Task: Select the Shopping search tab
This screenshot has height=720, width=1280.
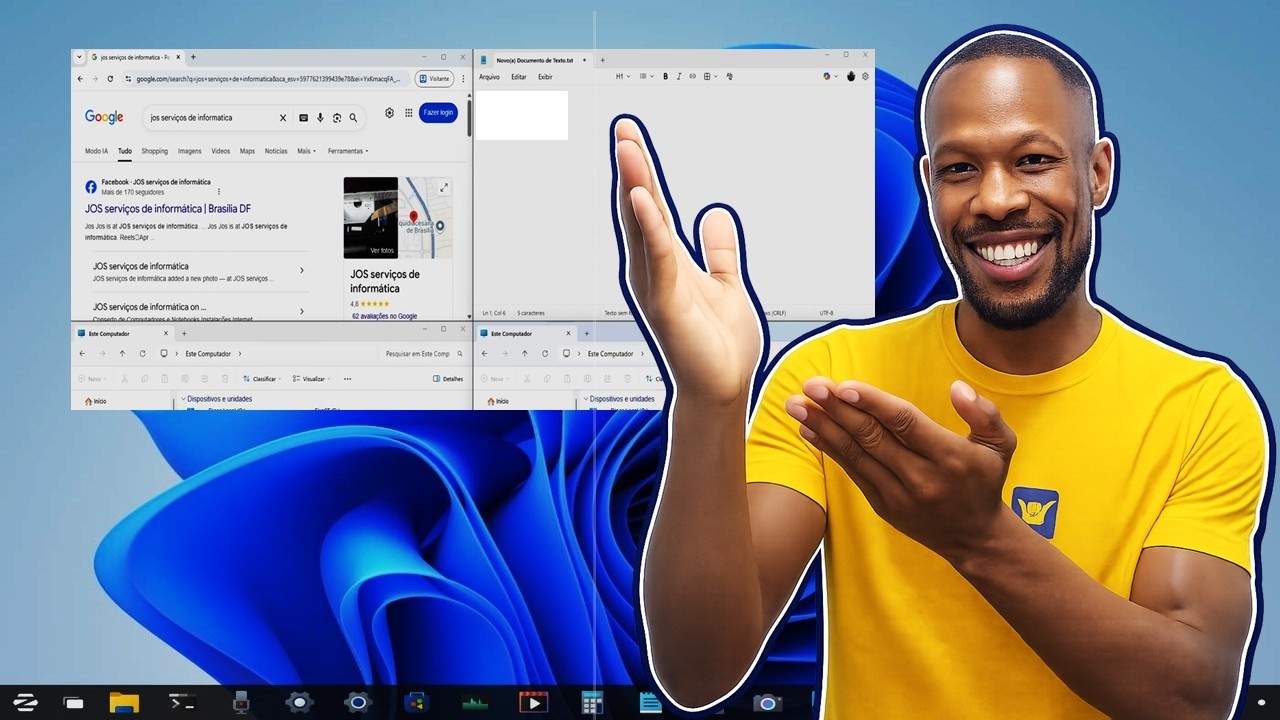Action: click(x=154, y=151)
